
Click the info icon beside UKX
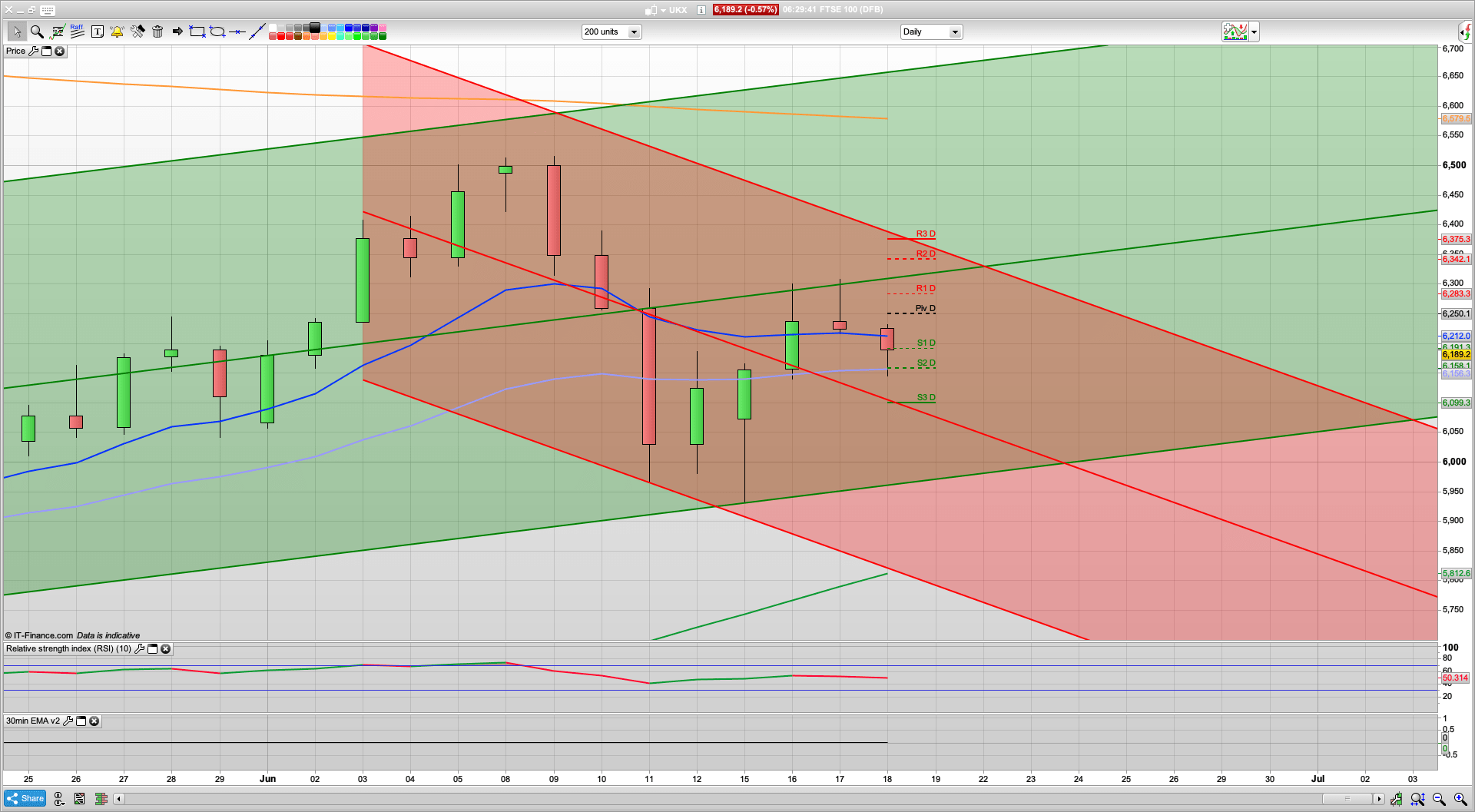pyautogui.click(x=701, y=10)
